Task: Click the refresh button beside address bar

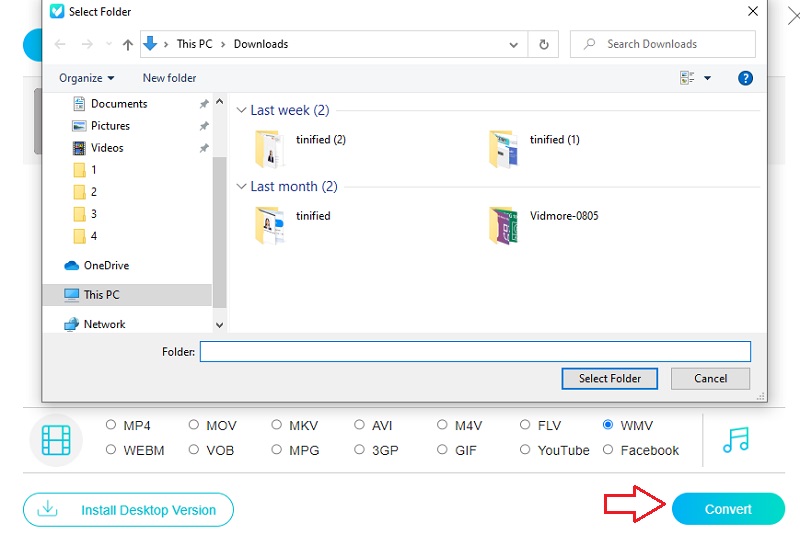Action: tap(543, 44)
